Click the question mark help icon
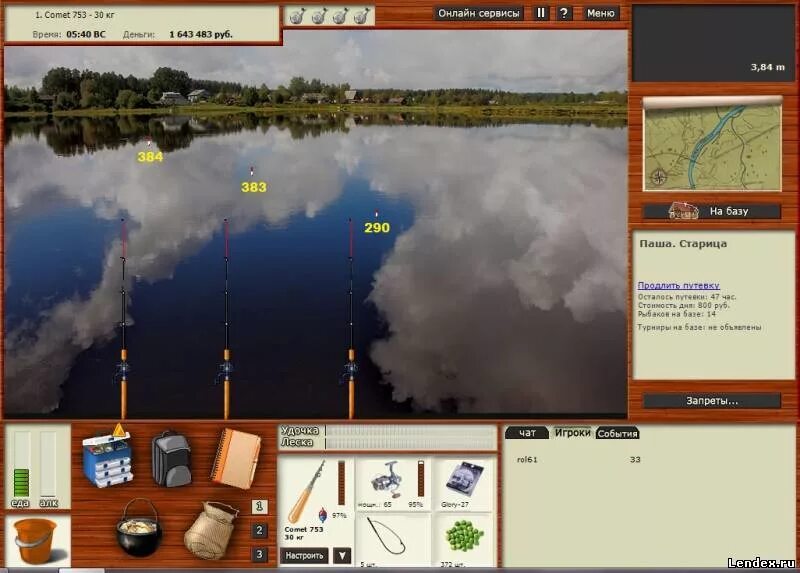Screen dimensions: 800x573 (564, 13)
